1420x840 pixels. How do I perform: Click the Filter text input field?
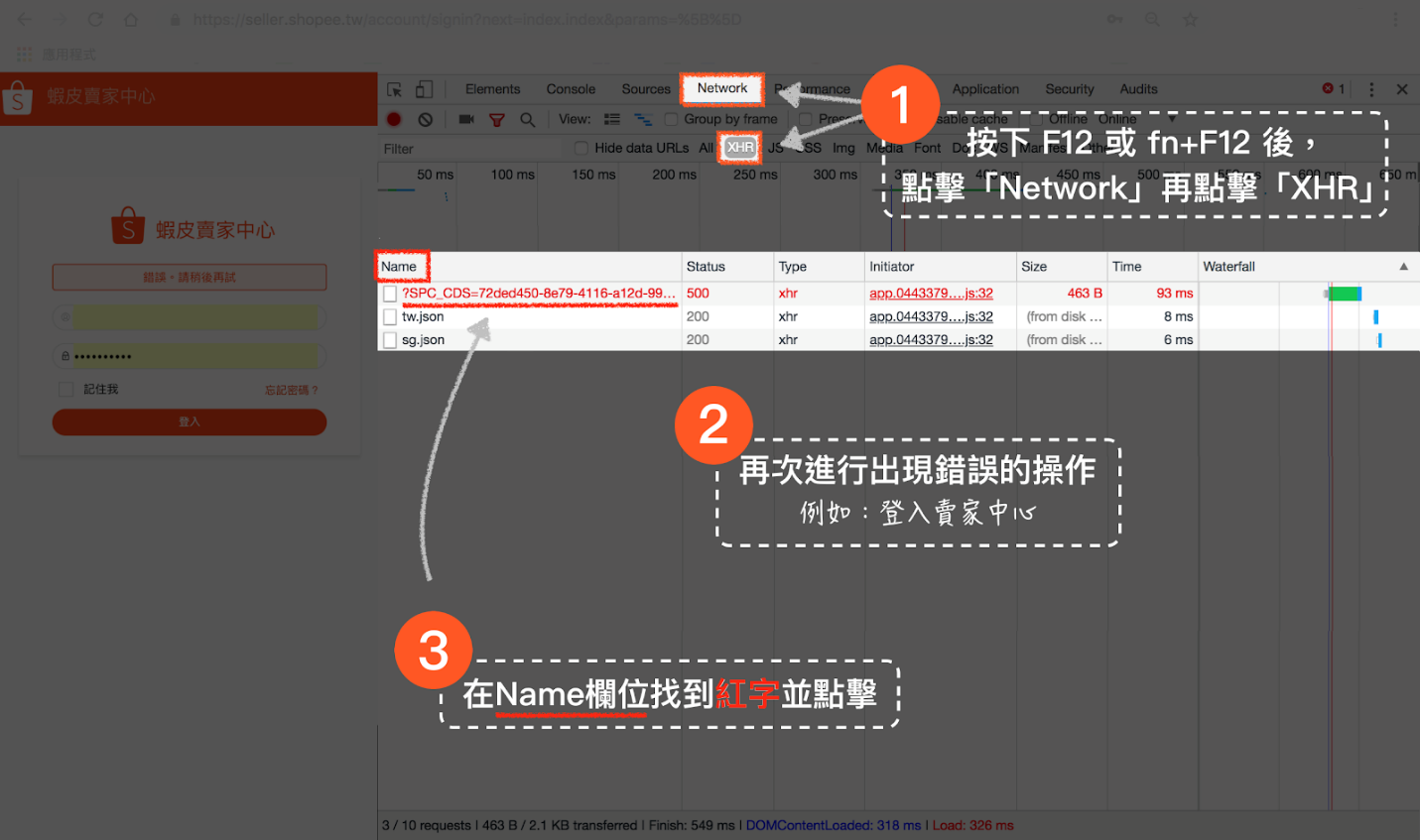[x=466, y=149]
